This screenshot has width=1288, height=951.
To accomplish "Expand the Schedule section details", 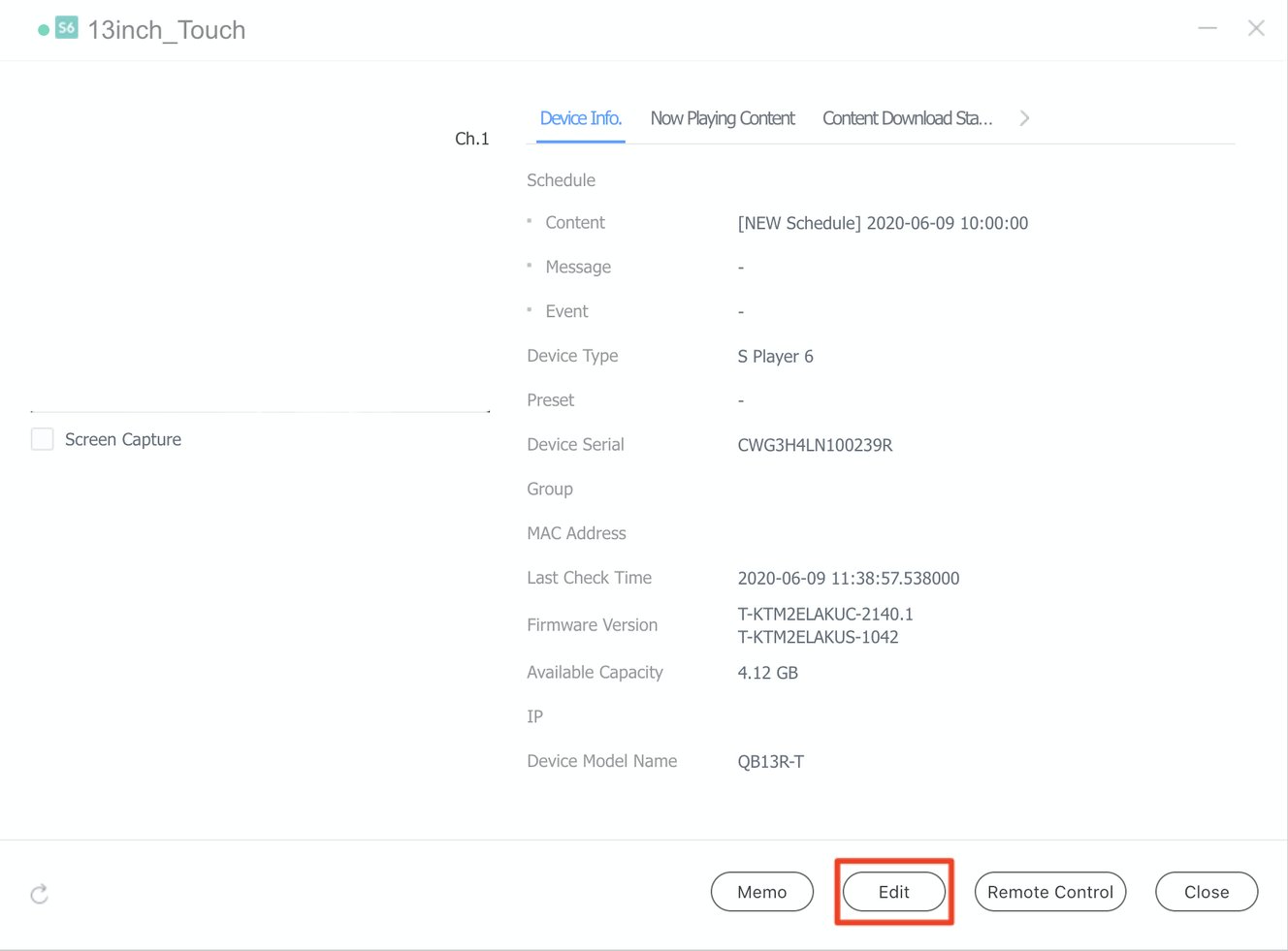I will [x=561, y=179].
